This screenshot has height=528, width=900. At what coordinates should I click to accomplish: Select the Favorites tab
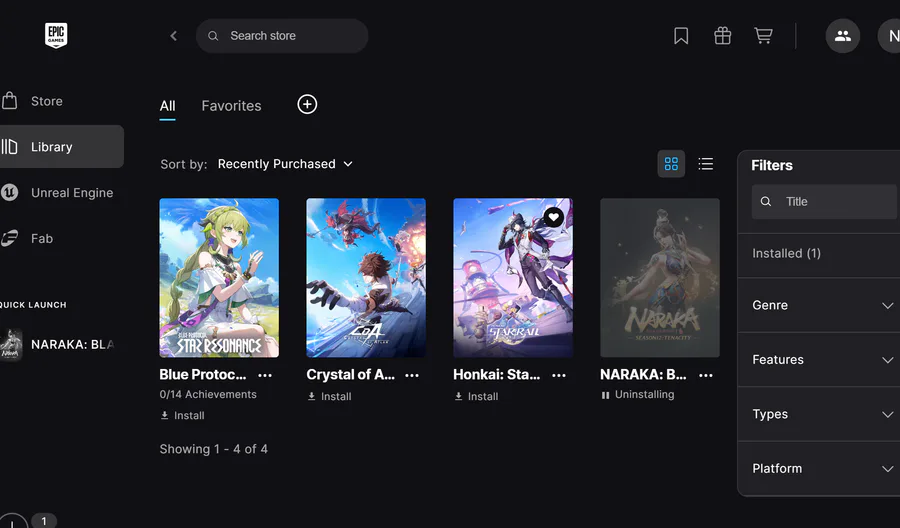point(231,106)
